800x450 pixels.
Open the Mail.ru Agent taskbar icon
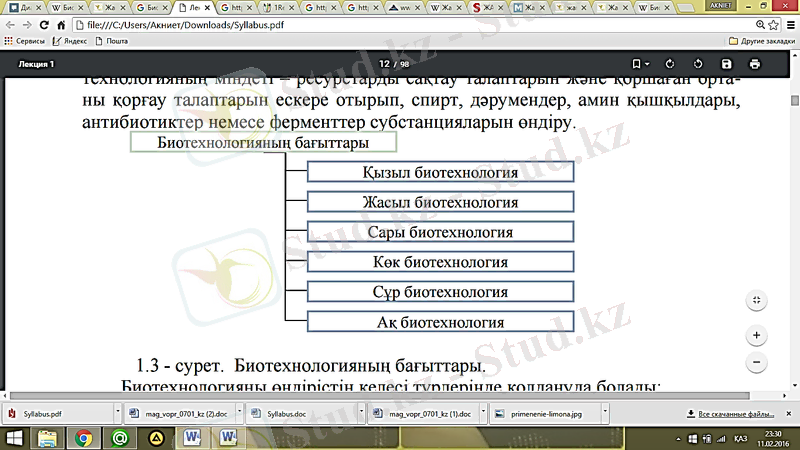coord(120,438)
